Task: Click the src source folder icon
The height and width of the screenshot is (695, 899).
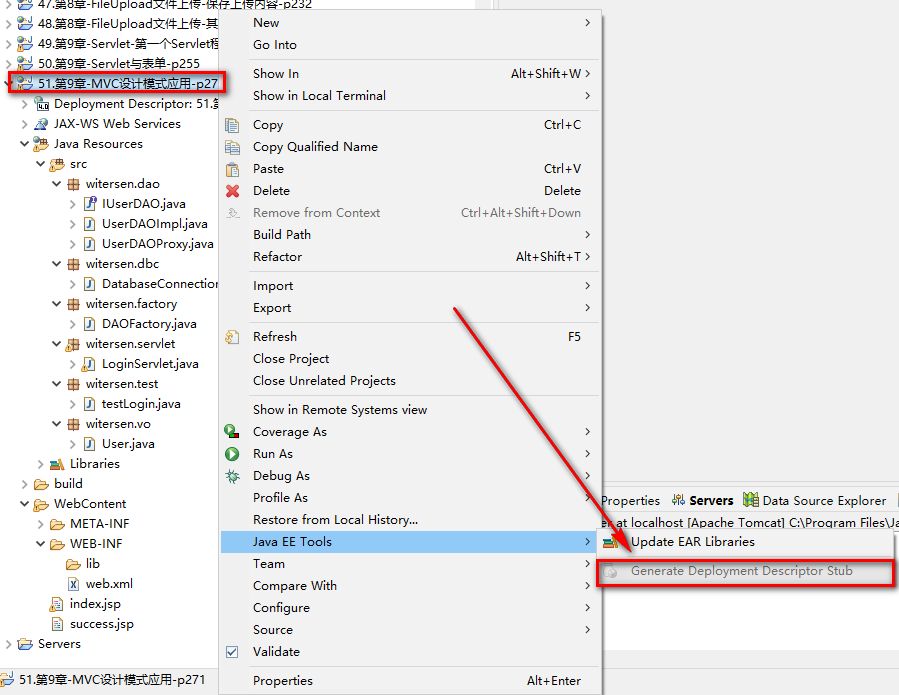Action: (x=57, y=165)
